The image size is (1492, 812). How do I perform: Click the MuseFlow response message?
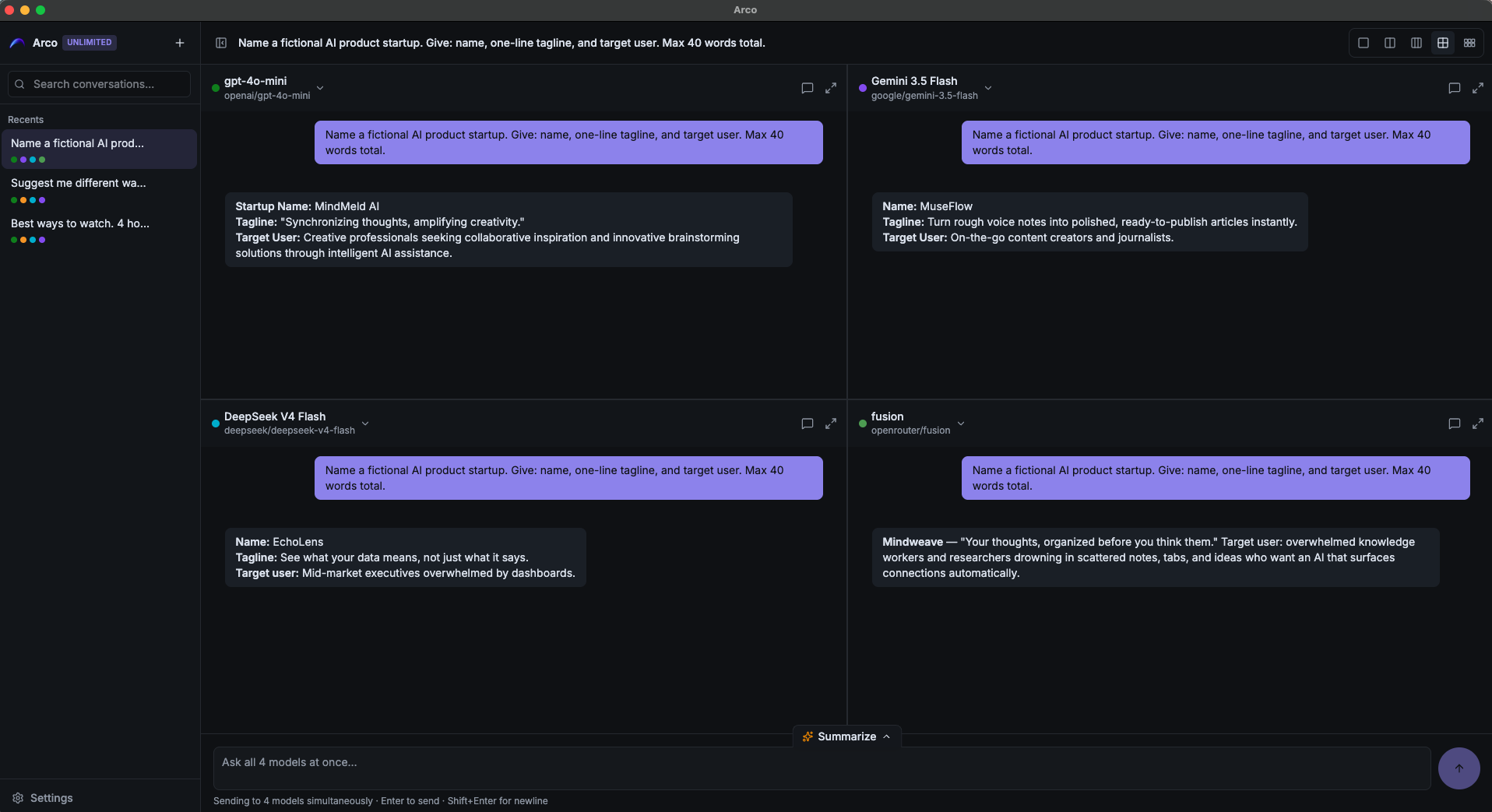click(x=1089, y=222)
